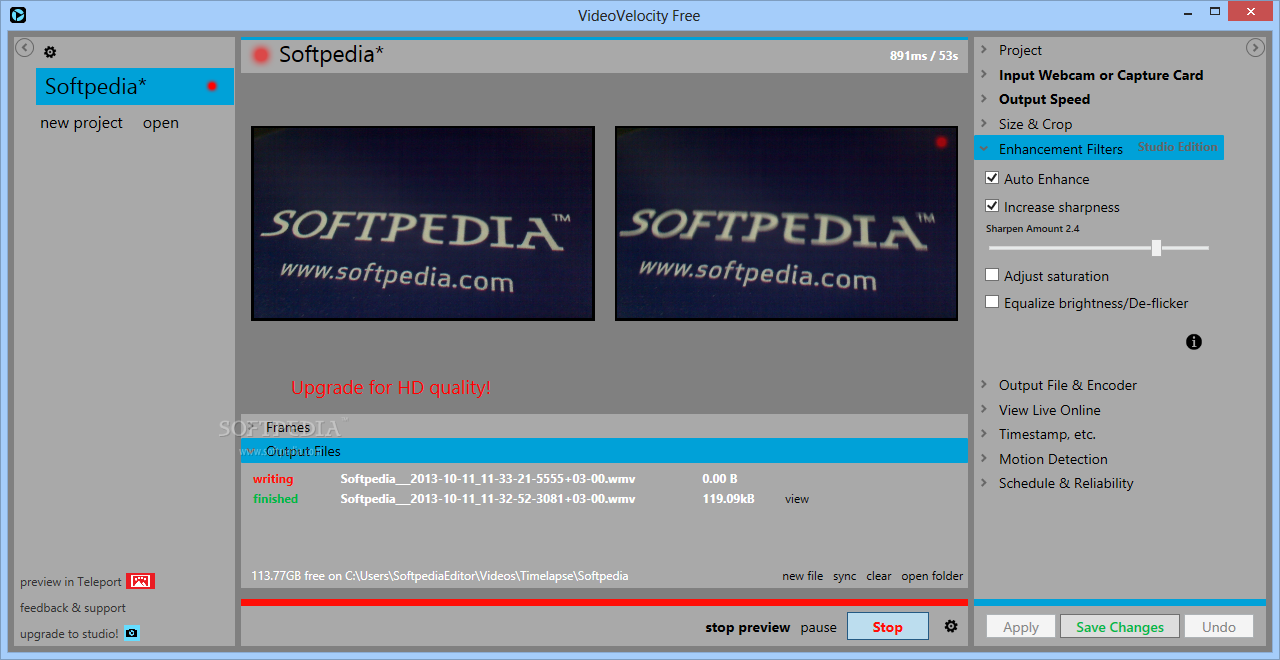Image resolution: width=1280 pixels, height=660 pixels.
Task: Collapse the Enhancement Filters section
Action: coord(1060,148)
